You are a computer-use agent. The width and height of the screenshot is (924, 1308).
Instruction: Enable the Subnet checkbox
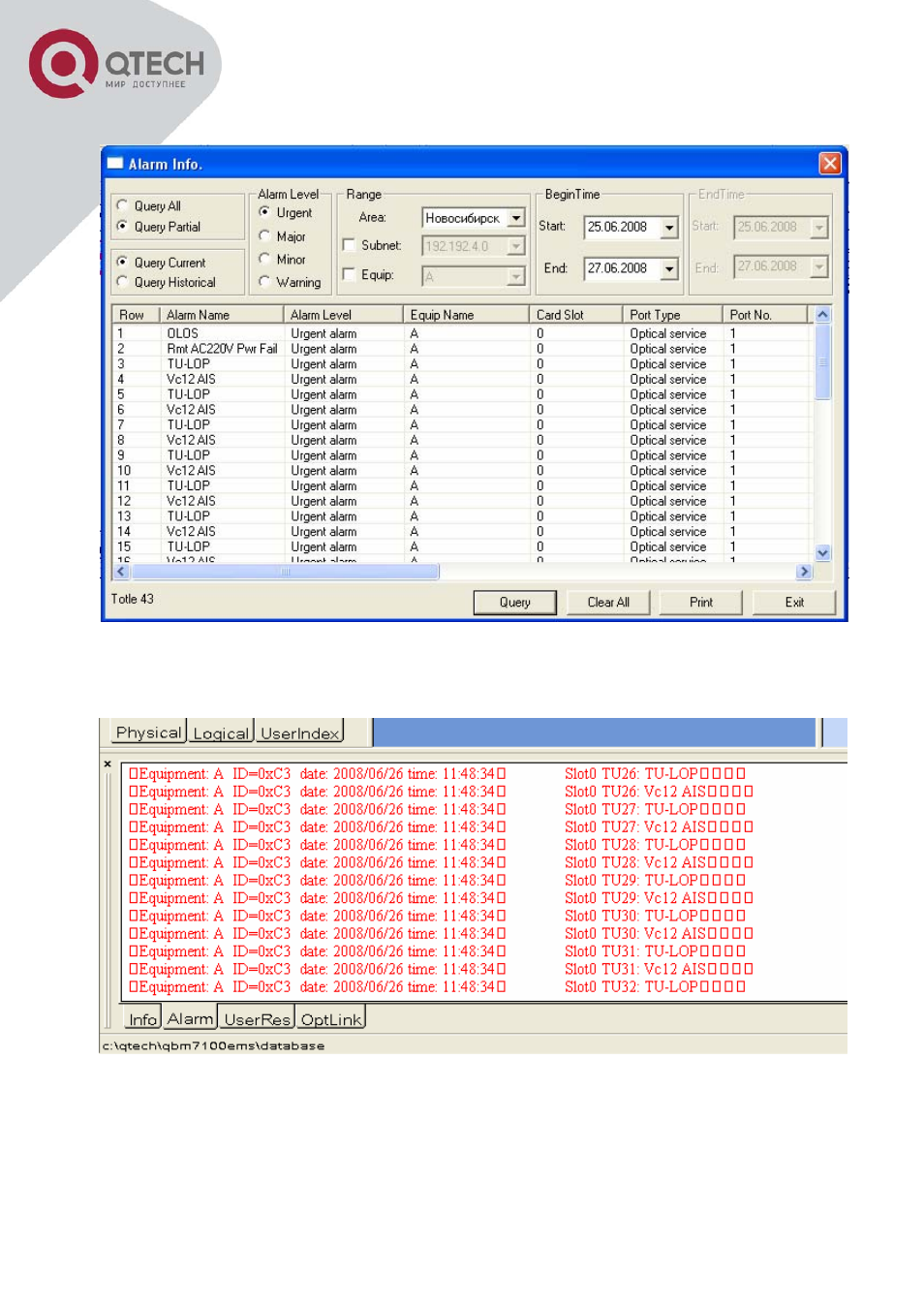tap(350, 245)
